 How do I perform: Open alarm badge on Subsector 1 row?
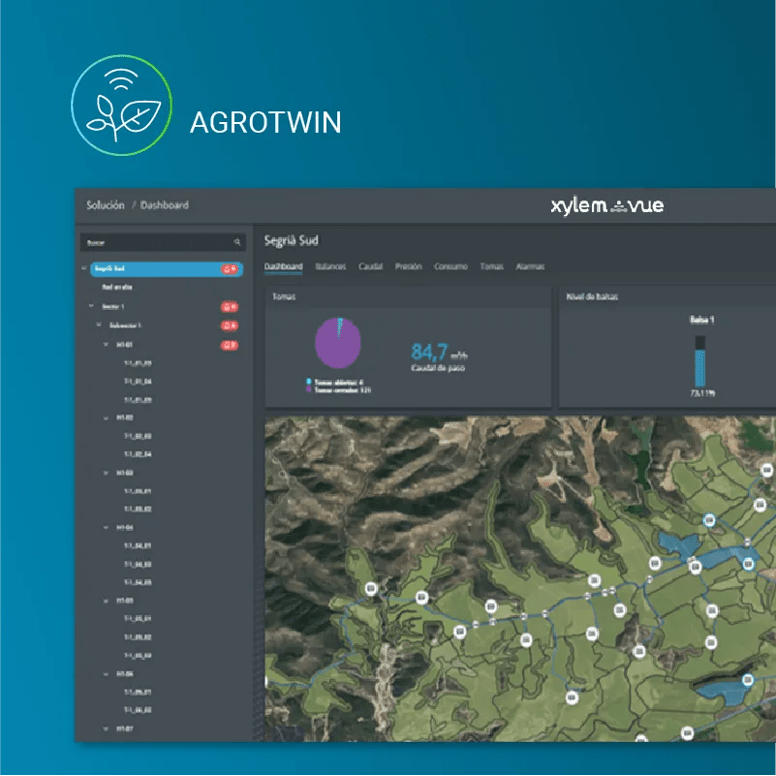229,326
